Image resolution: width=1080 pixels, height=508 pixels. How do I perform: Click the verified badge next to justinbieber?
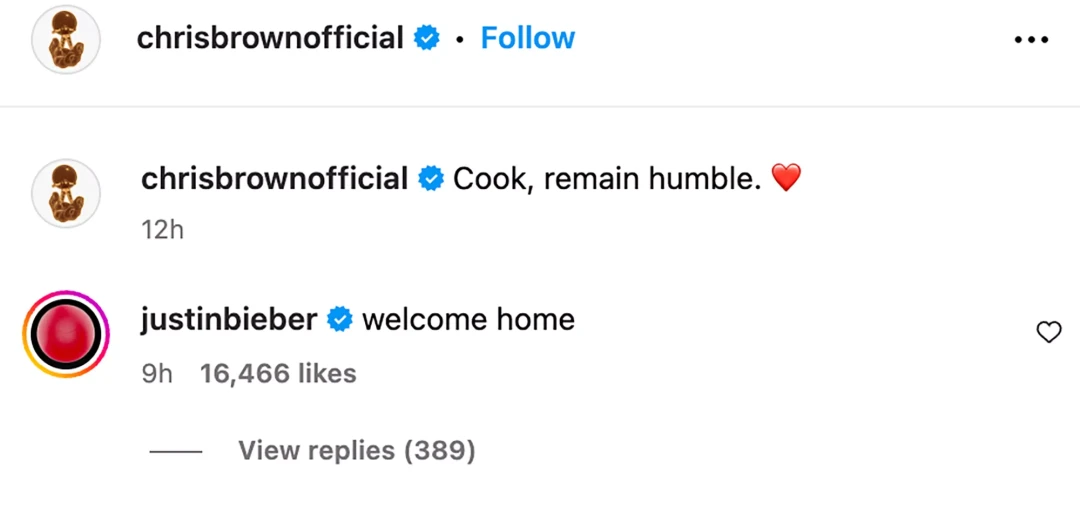(x=340, y=320)
